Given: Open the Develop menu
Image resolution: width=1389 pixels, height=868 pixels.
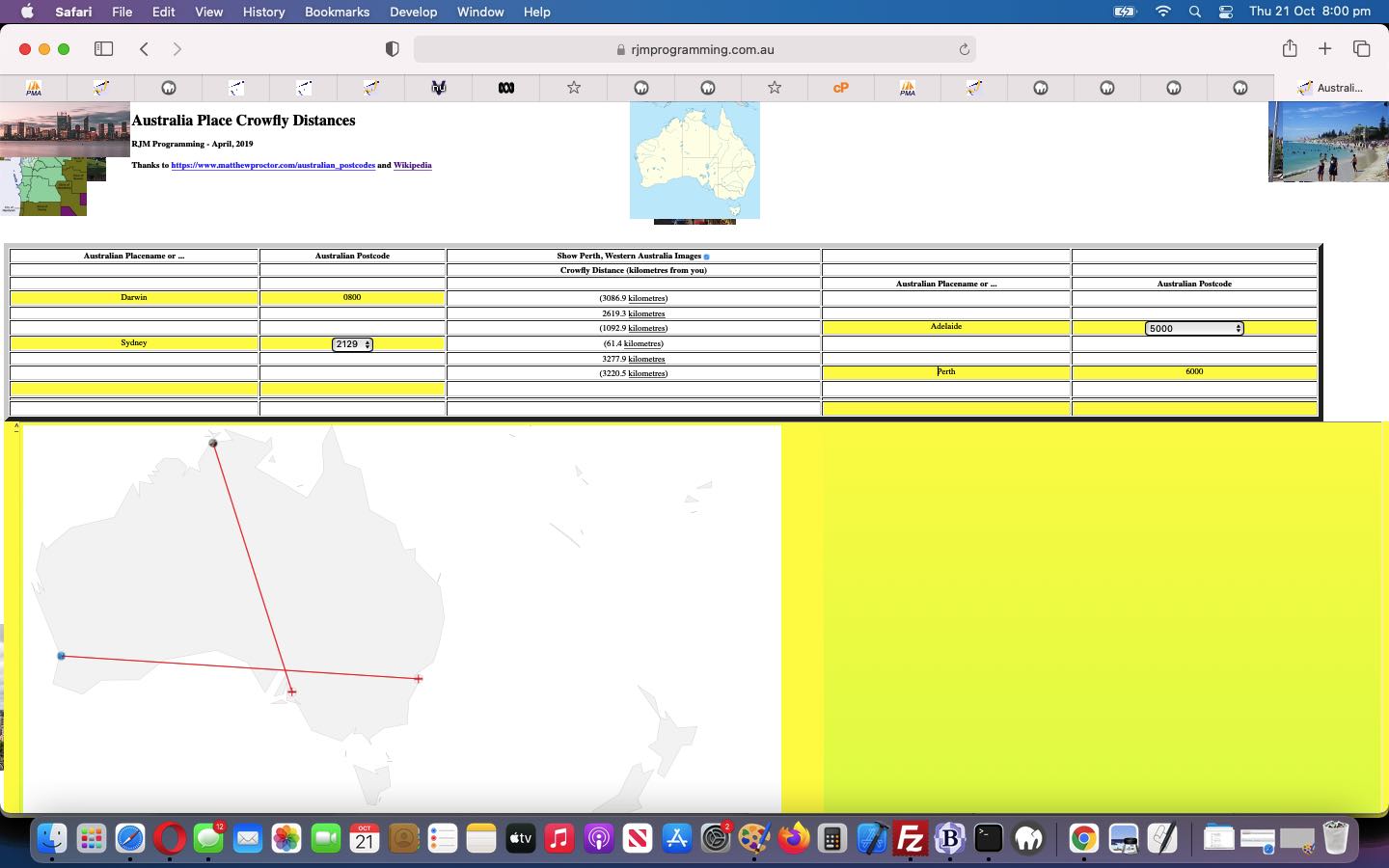Looking at the screenshot, I should [413, 12].
